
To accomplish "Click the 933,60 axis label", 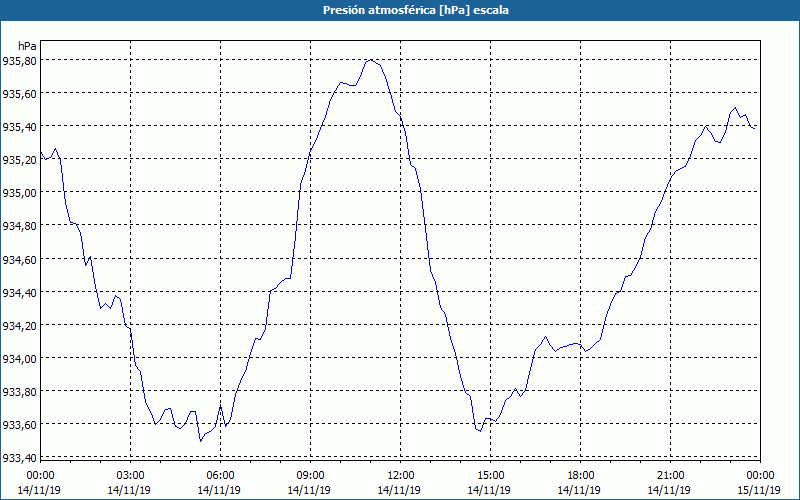I will pyautogui.click(x=19, y=425).
